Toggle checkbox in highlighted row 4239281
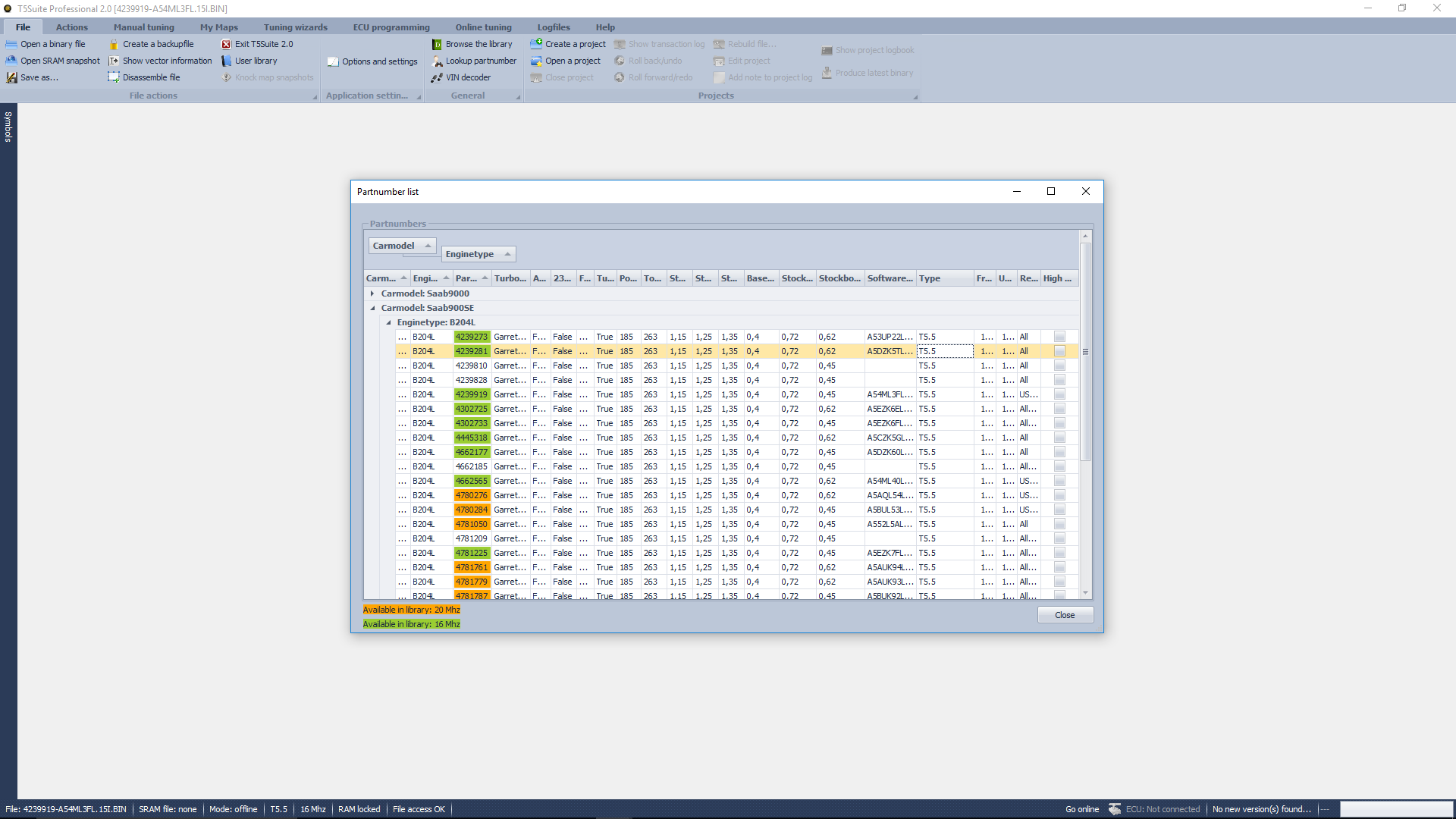 coord(1059,351)
